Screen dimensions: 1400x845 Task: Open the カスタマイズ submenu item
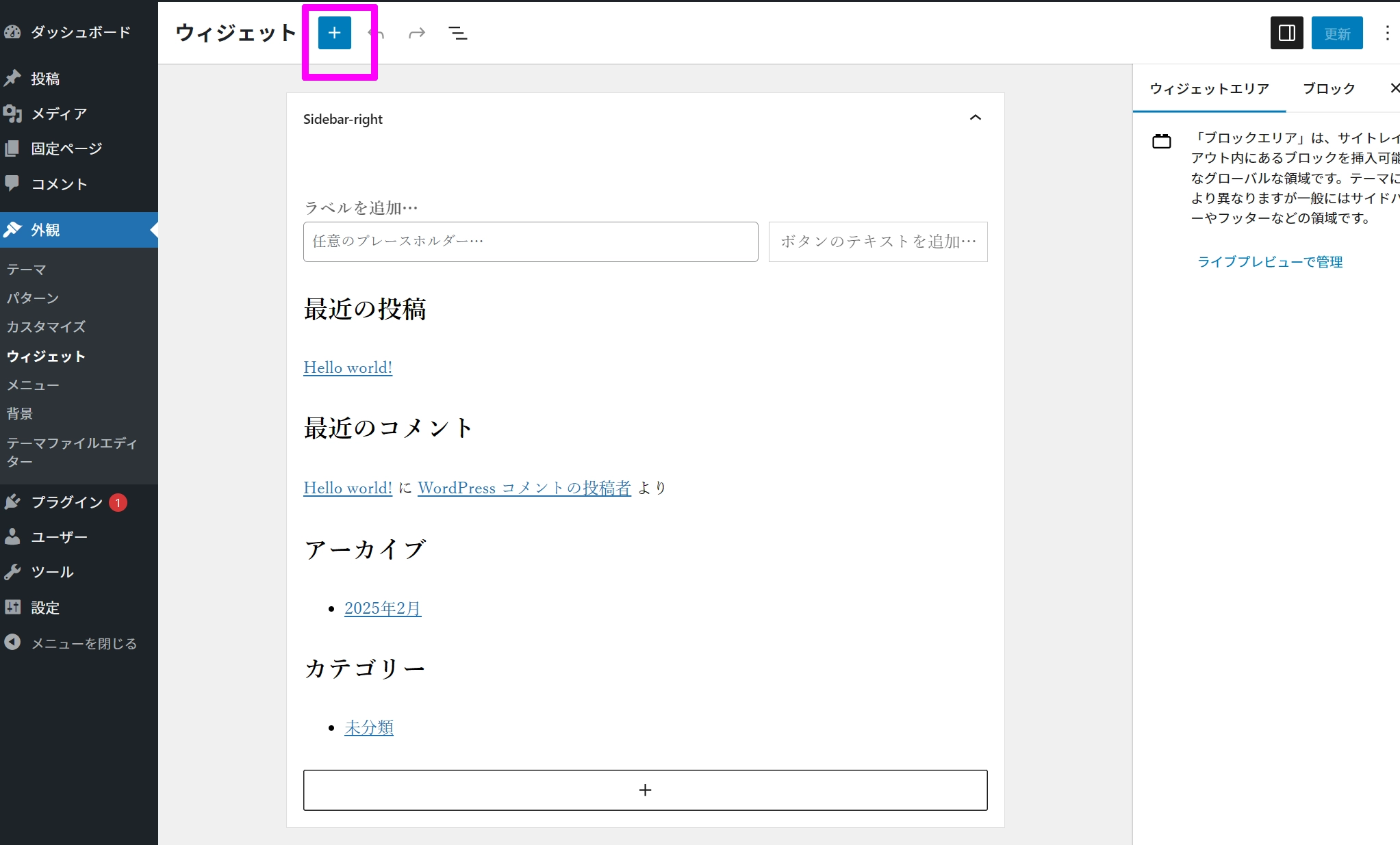coord(46,326)
